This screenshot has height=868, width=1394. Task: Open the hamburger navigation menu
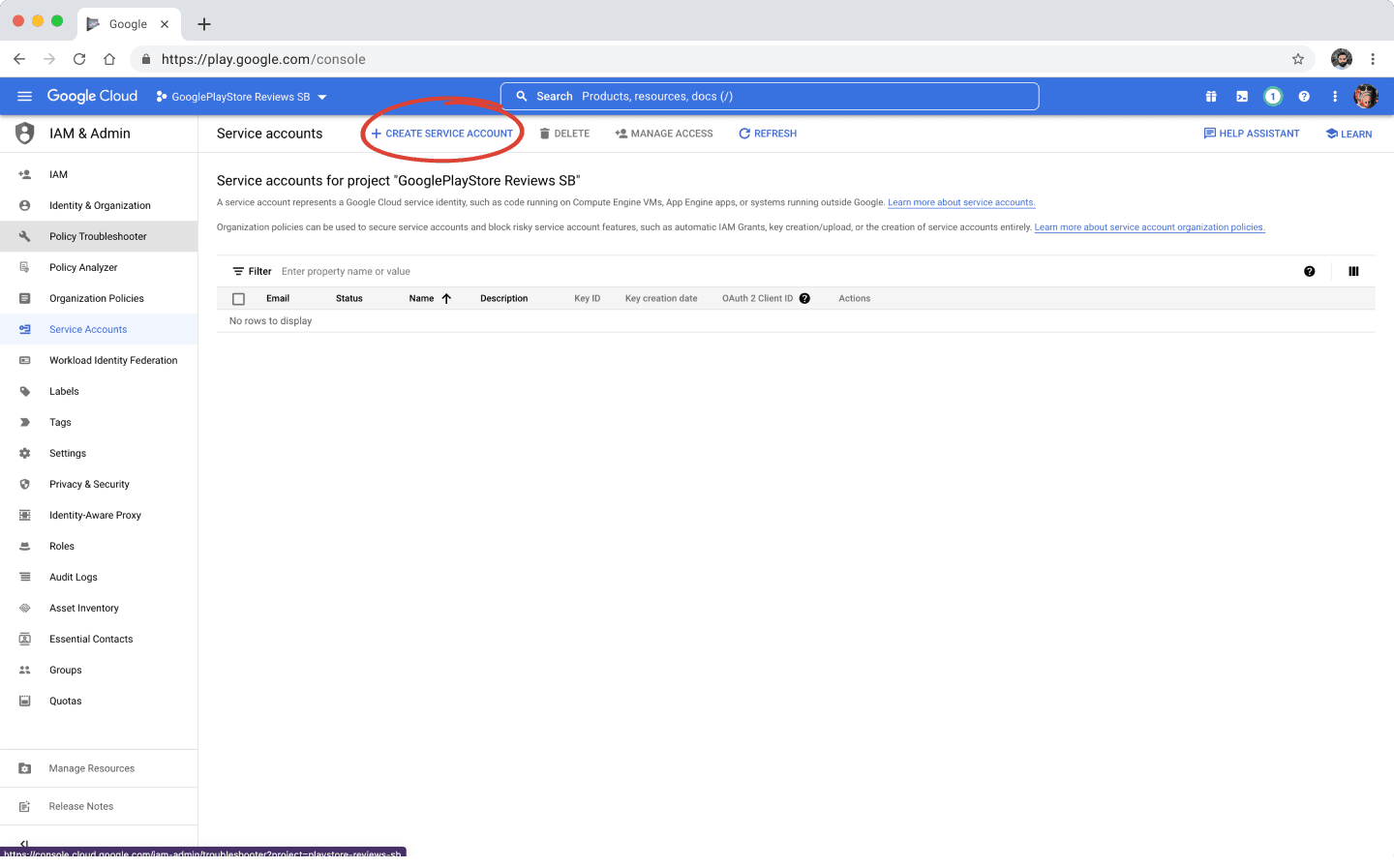25,96
